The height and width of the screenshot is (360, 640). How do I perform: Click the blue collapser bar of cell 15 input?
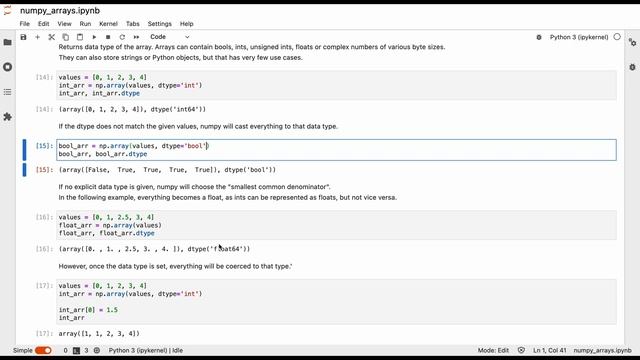[24, 150]
